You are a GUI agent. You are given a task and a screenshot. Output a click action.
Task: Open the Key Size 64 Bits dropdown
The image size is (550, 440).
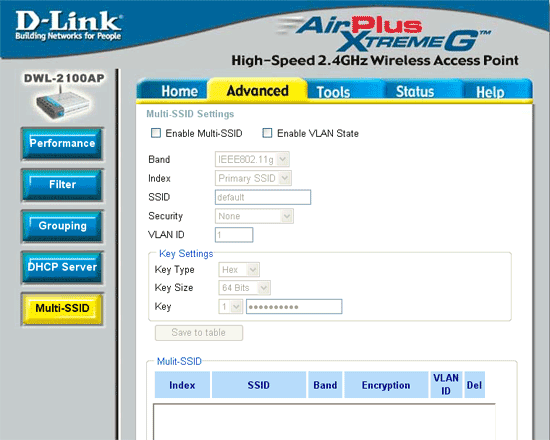(244, 288)
